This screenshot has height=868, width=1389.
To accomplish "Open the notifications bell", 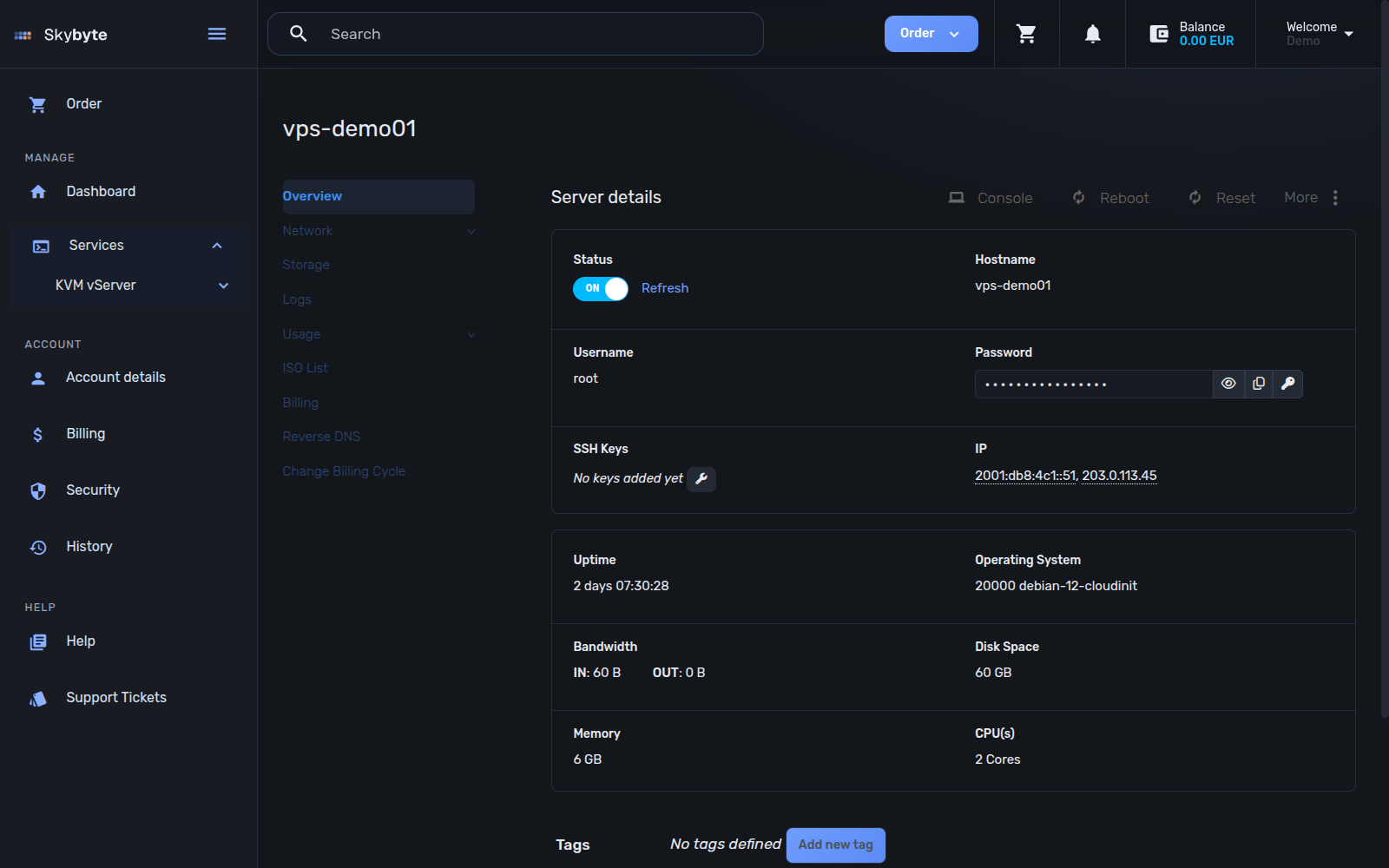I will [x=1093, y=34].
